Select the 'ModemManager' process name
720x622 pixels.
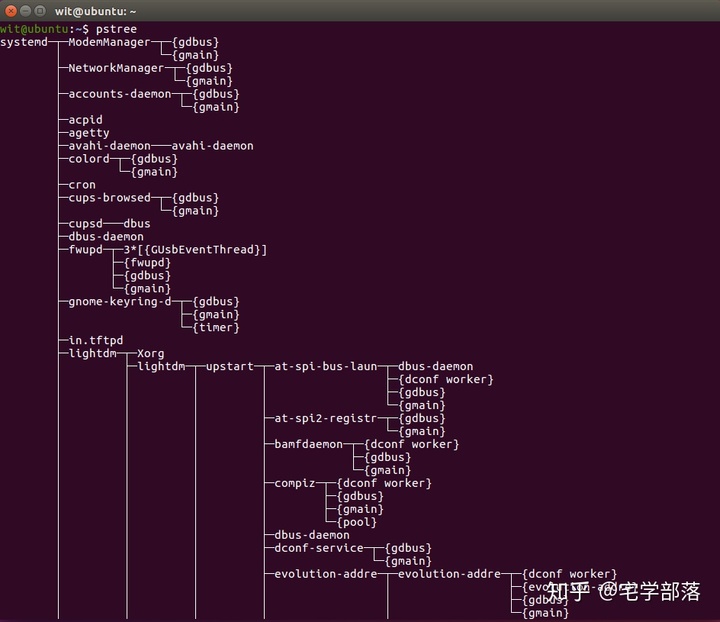point(109,42)
